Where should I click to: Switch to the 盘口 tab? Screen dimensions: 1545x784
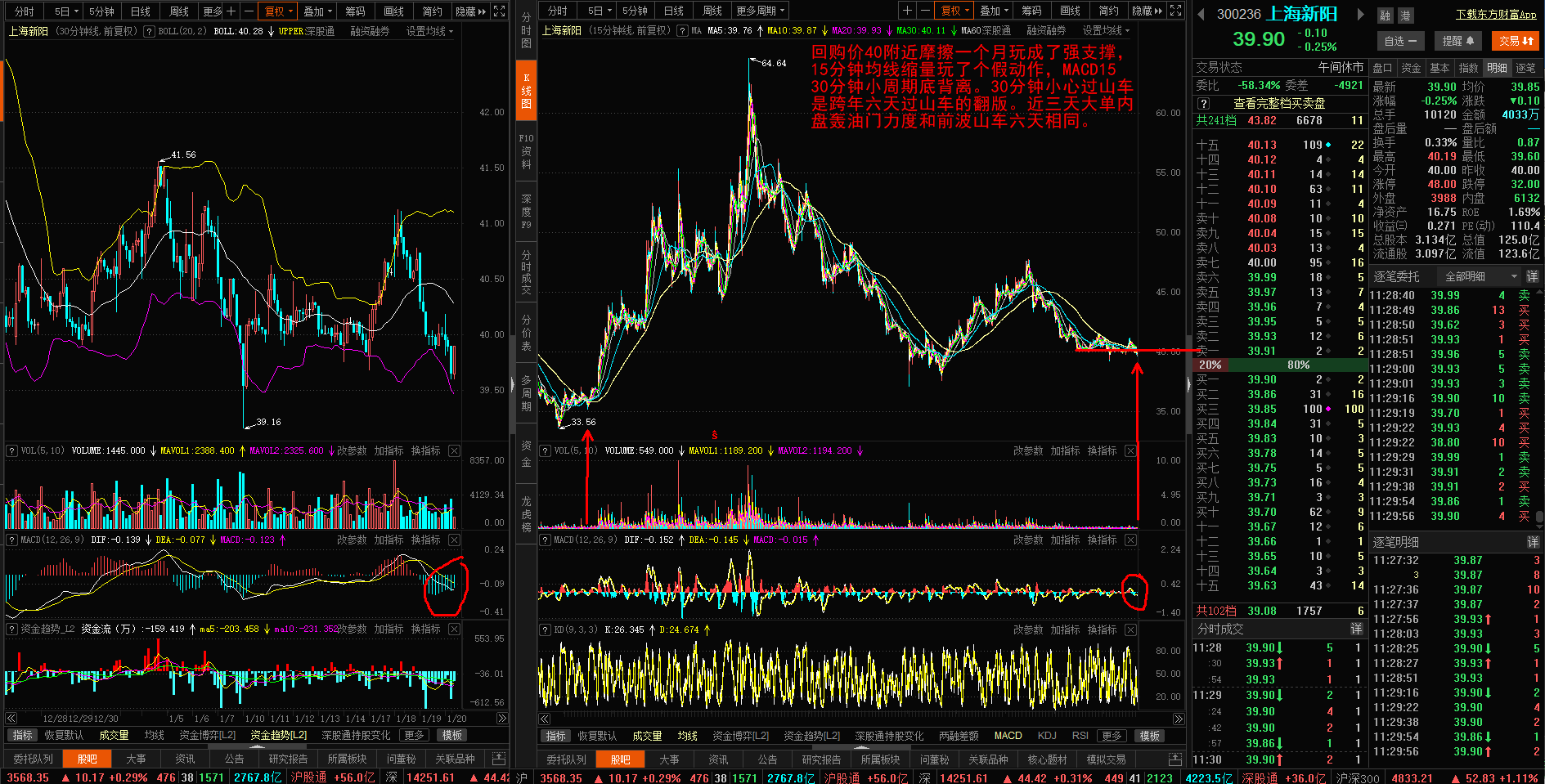point(1382,68)
